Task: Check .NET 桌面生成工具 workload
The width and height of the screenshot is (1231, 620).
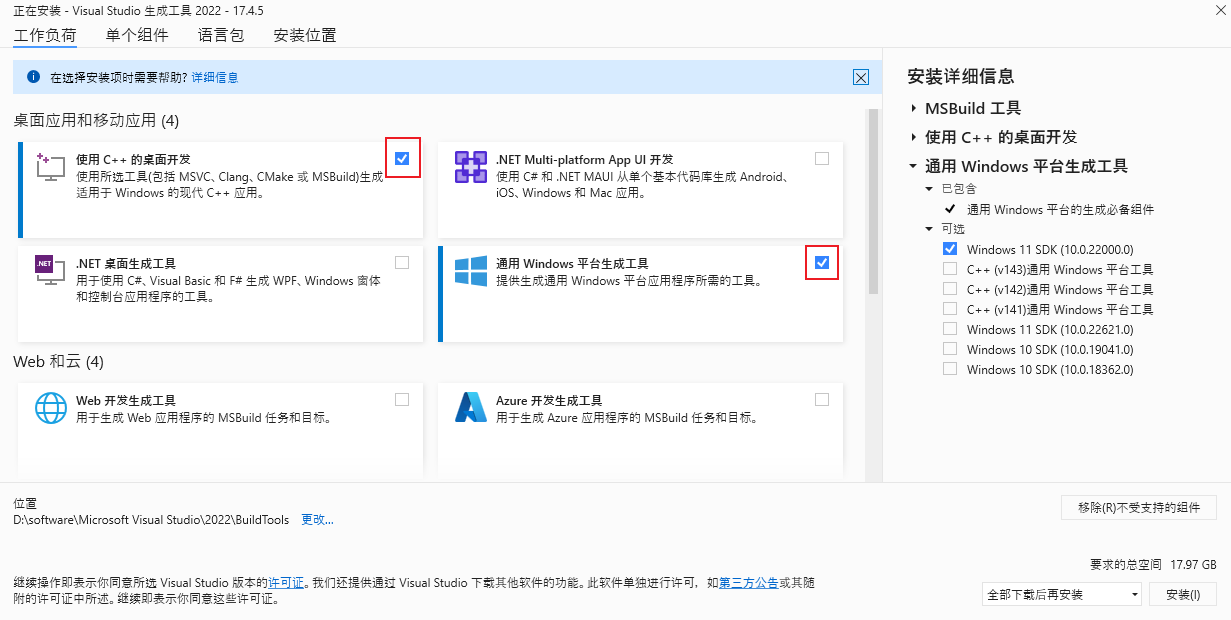Action: click(402, 263)
